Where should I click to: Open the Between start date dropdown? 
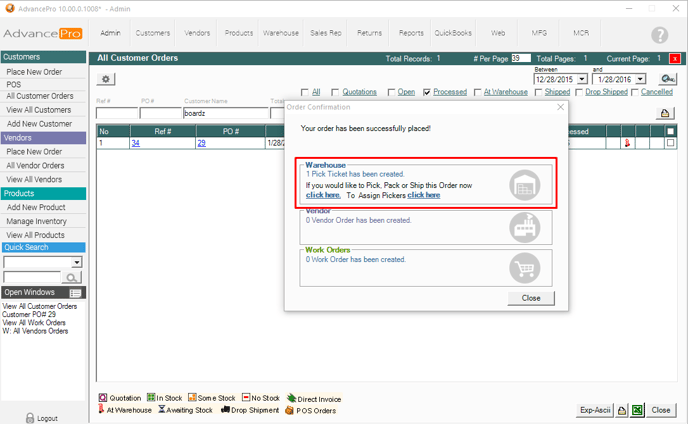(582, 79)
